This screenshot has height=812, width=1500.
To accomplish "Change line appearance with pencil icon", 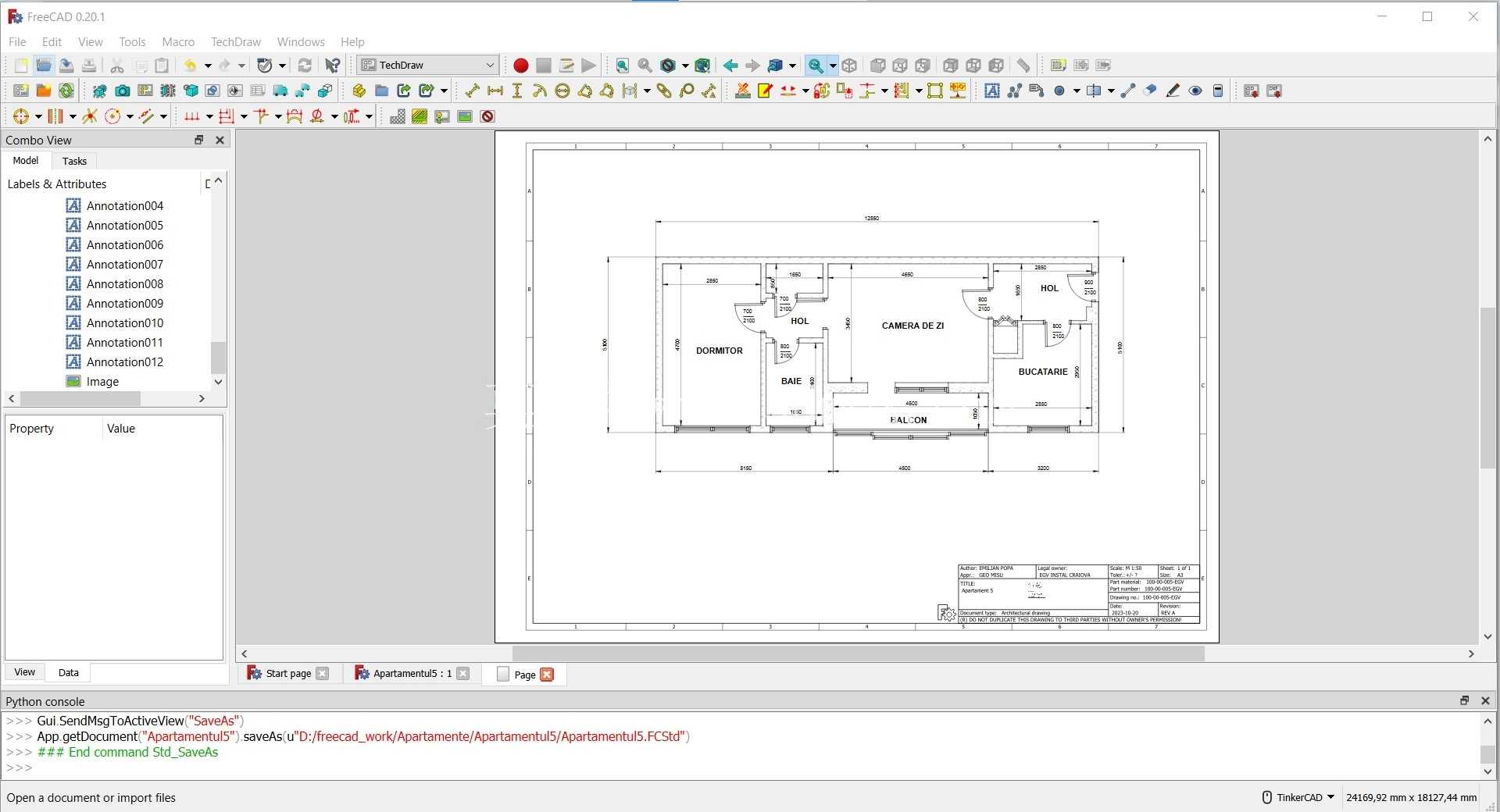I will click(x=1173, y=91).
